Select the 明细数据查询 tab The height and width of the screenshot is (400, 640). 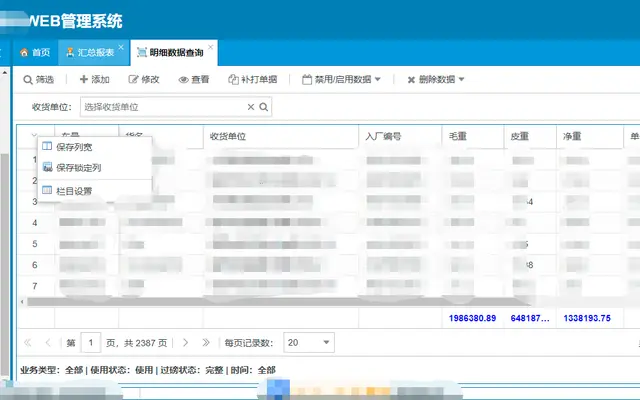coord(174,53)
